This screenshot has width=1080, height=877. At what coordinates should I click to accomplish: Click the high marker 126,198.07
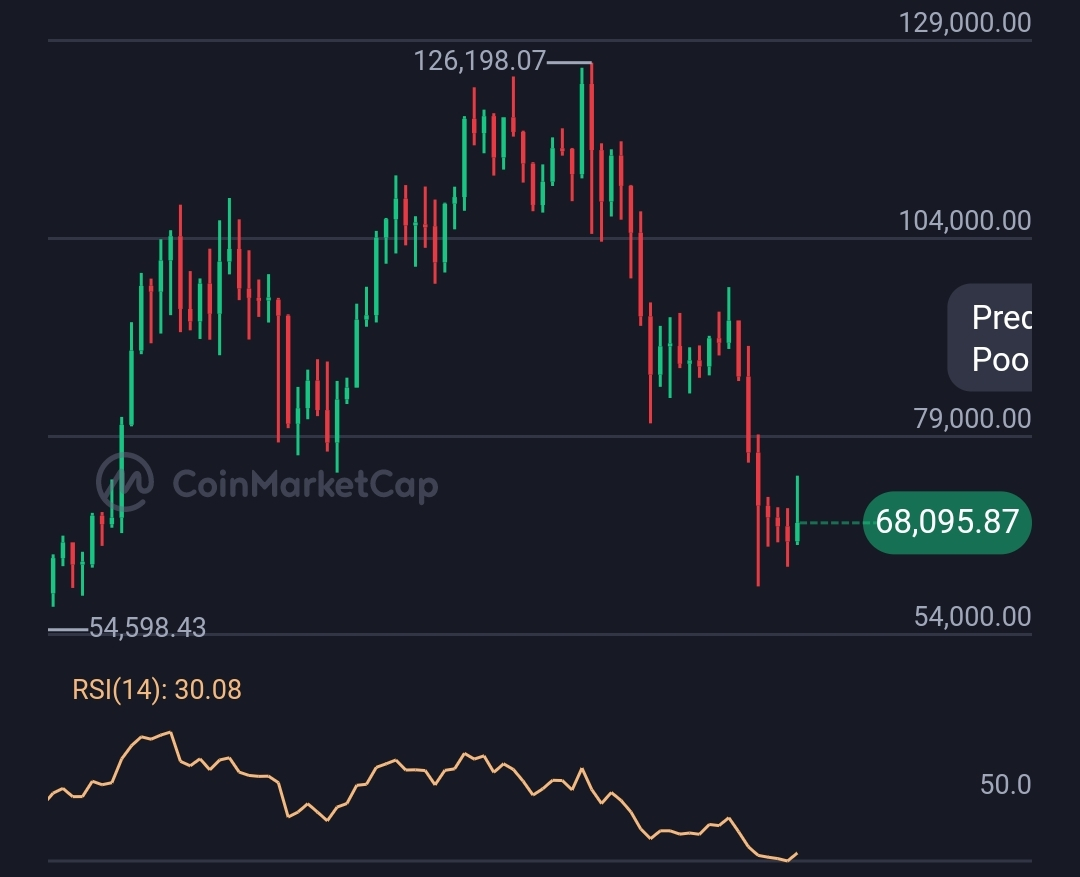(x=479, y=61)
